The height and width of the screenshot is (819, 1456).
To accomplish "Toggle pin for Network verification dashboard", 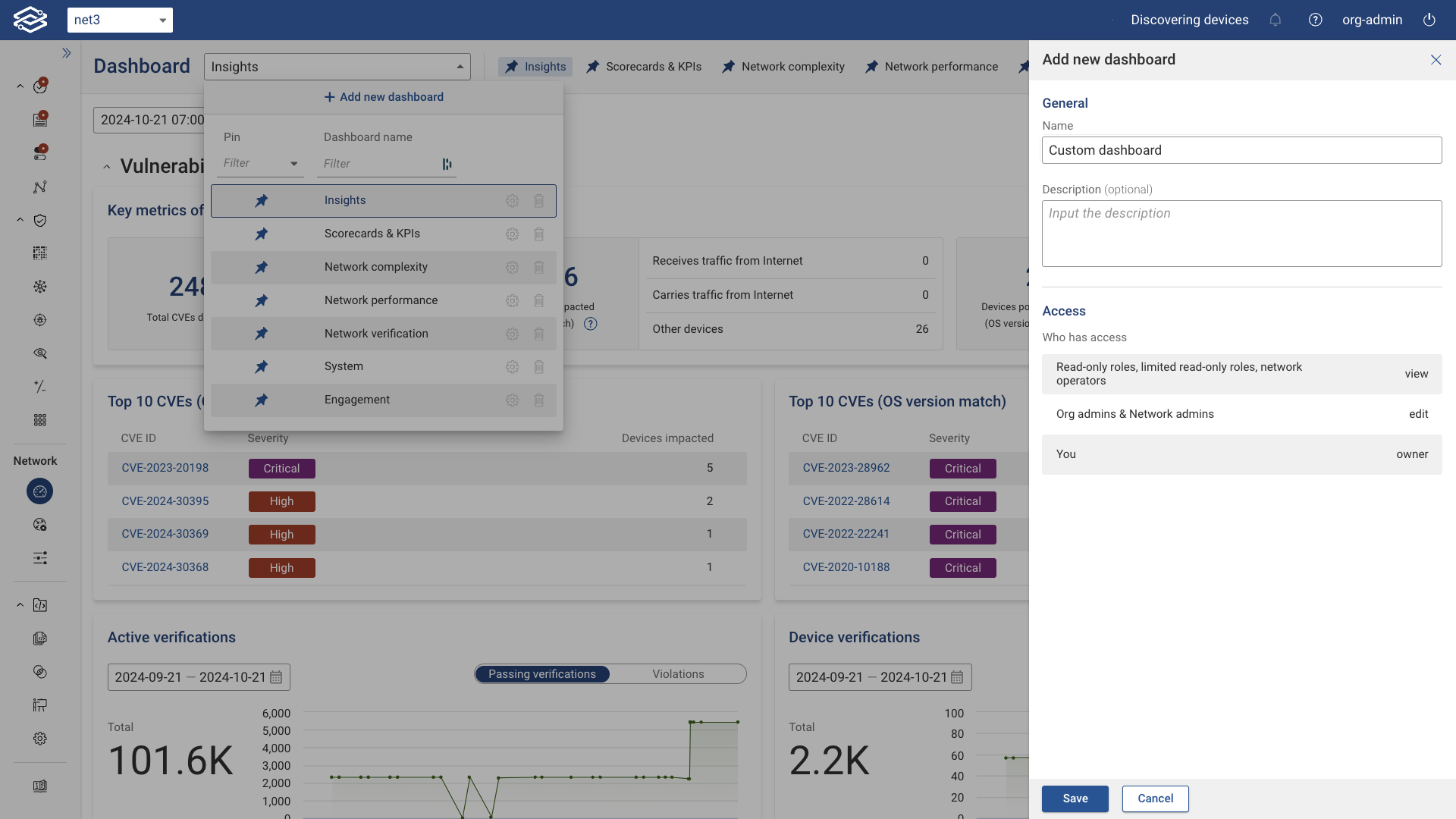I will 261,334.
